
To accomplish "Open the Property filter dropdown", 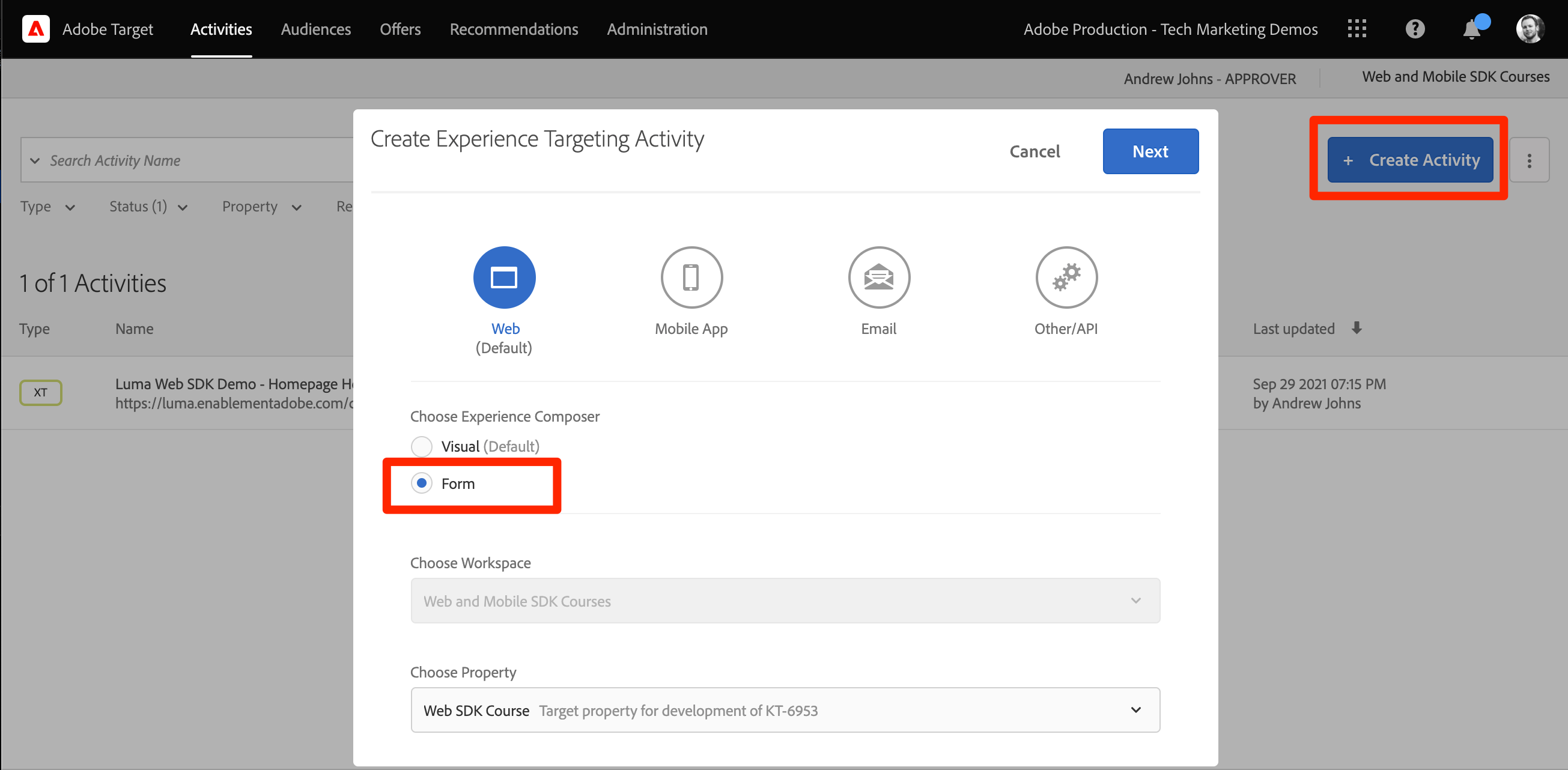I will point(261,207).
